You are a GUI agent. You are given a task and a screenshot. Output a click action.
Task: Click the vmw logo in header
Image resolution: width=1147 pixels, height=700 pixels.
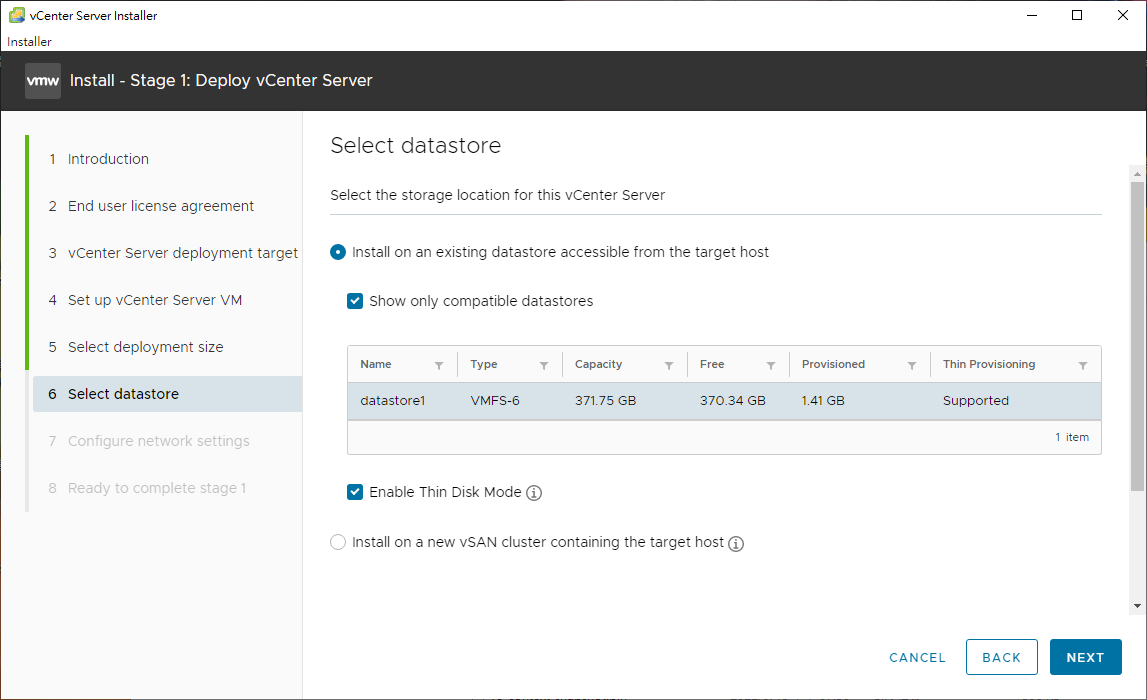[42, 80]
